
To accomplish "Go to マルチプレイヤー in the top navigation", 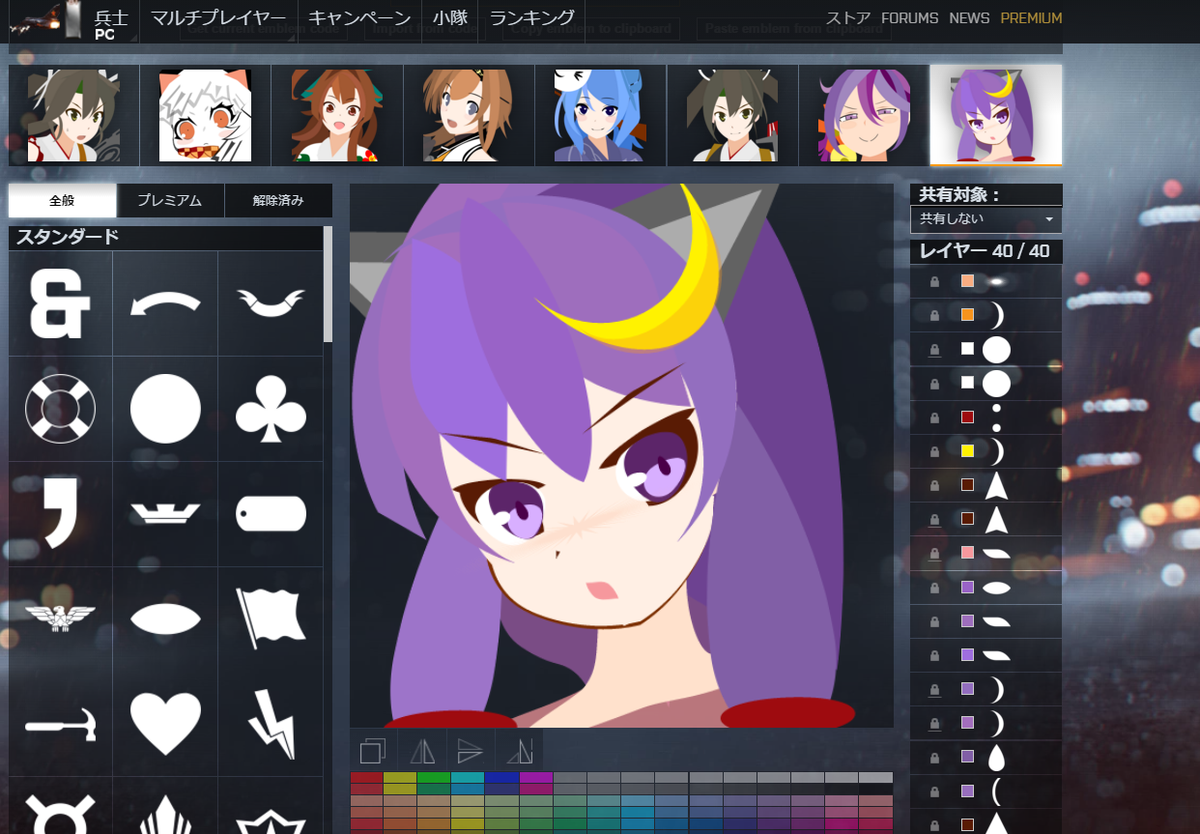I will tap(218, 18).
